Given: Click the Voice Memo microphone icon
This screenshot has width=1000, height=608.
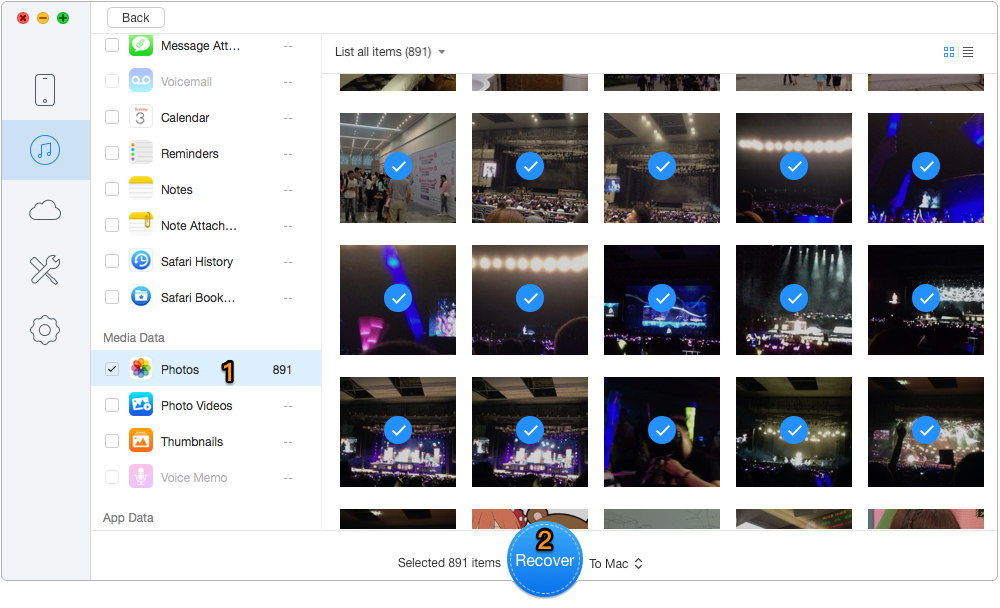Looking at the screenshot, I should pyautogui.click(x=141, y=477).
